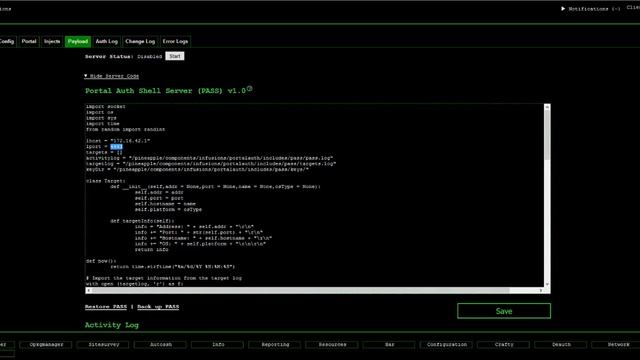
Task: Open the Injects tab
Action: [52, 41]
